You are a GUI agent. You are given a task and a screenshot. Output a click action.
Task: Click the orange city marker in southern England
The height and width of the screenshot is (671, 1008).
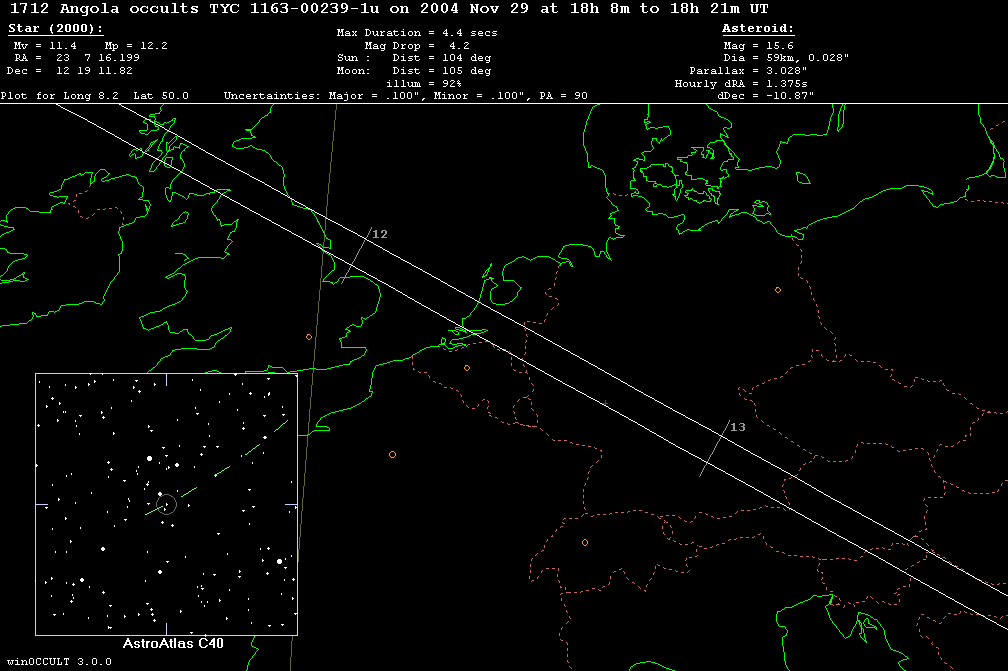pos(309,337)
